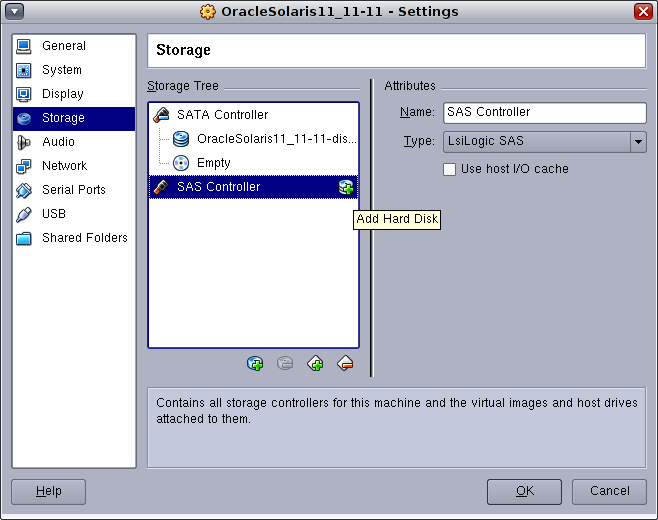This screenshot has height=520, width=658.
Task: Click the controller Name text field
Action: click(x=544, y=112)
